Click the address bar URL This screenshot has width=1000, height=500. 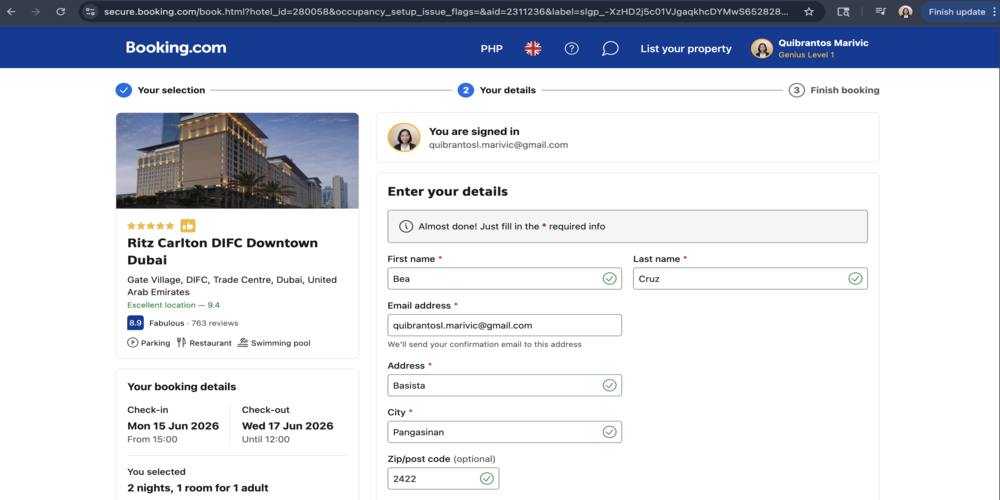point(446,11)
